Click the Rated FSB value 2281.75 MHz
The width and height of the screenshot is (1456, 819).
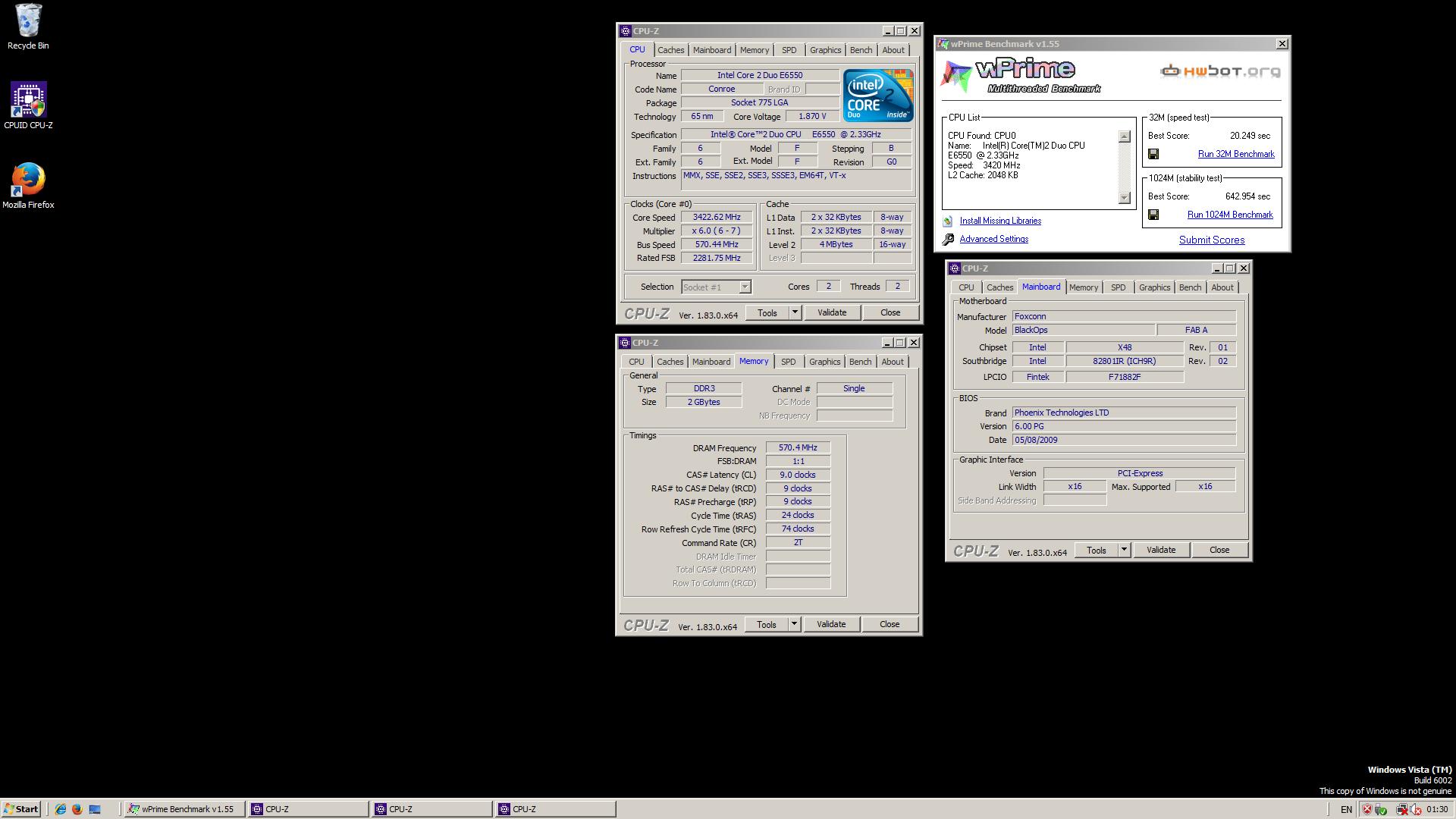[x=716, y=258]
